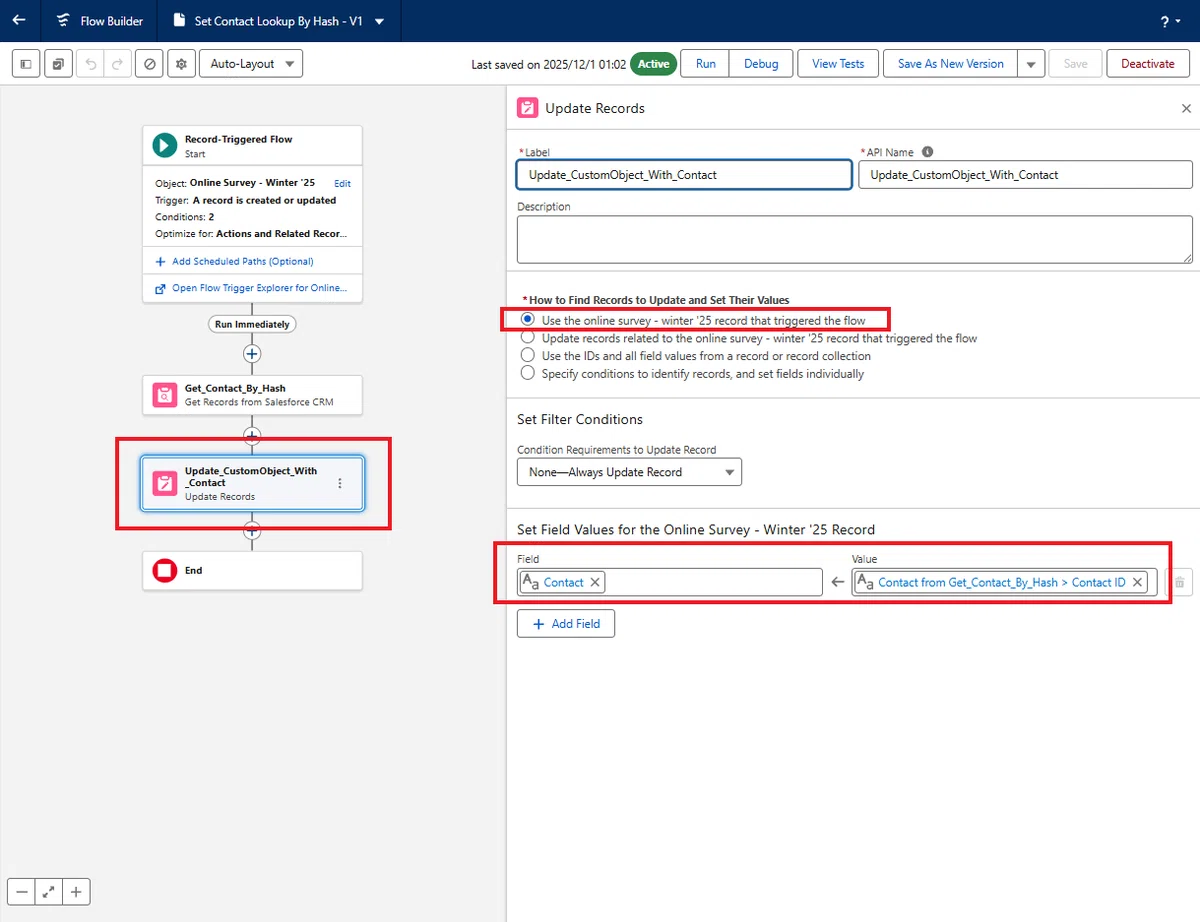
Task: Zoom out on the canvas
Action: click(21, 892)
